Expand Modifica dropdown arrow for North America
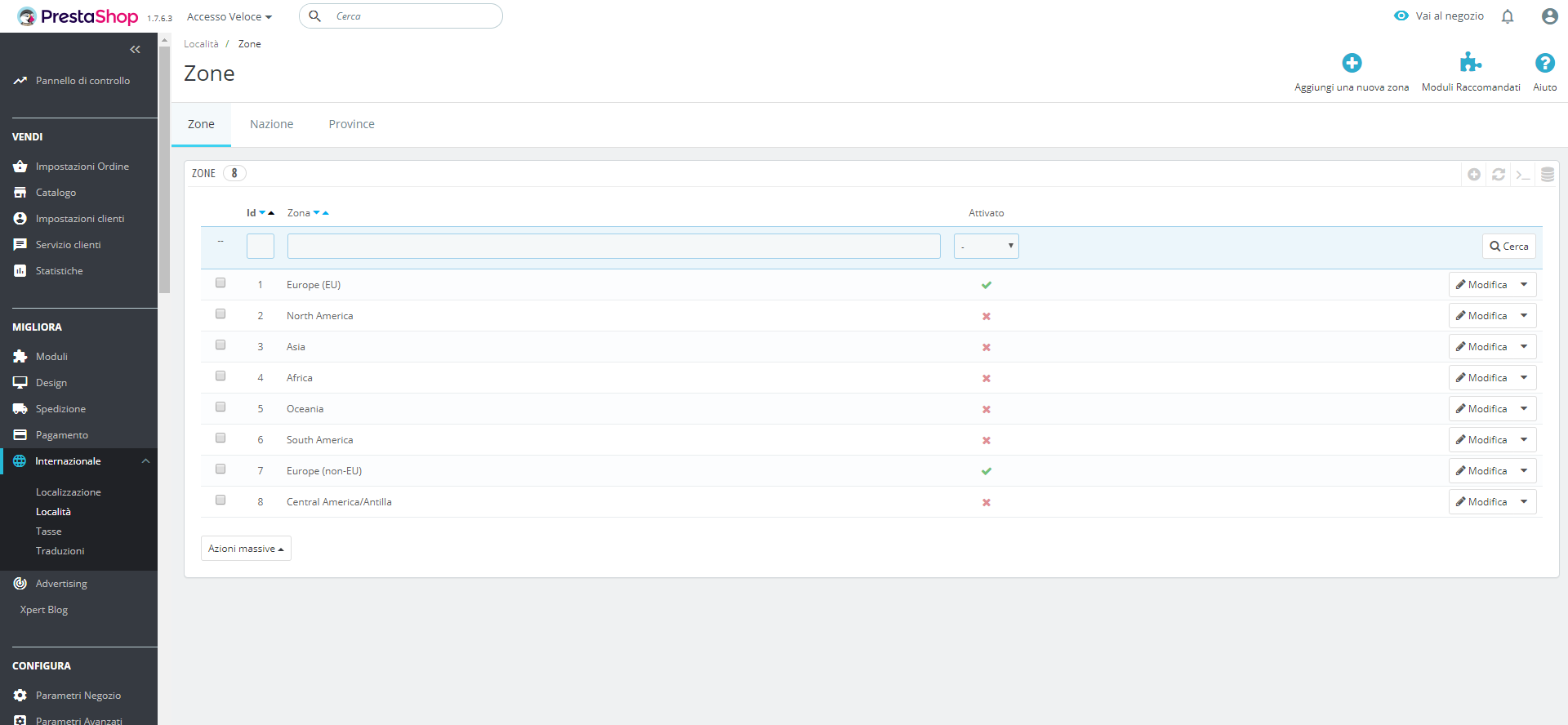 pyautogui.click(x=1524, y=316)
